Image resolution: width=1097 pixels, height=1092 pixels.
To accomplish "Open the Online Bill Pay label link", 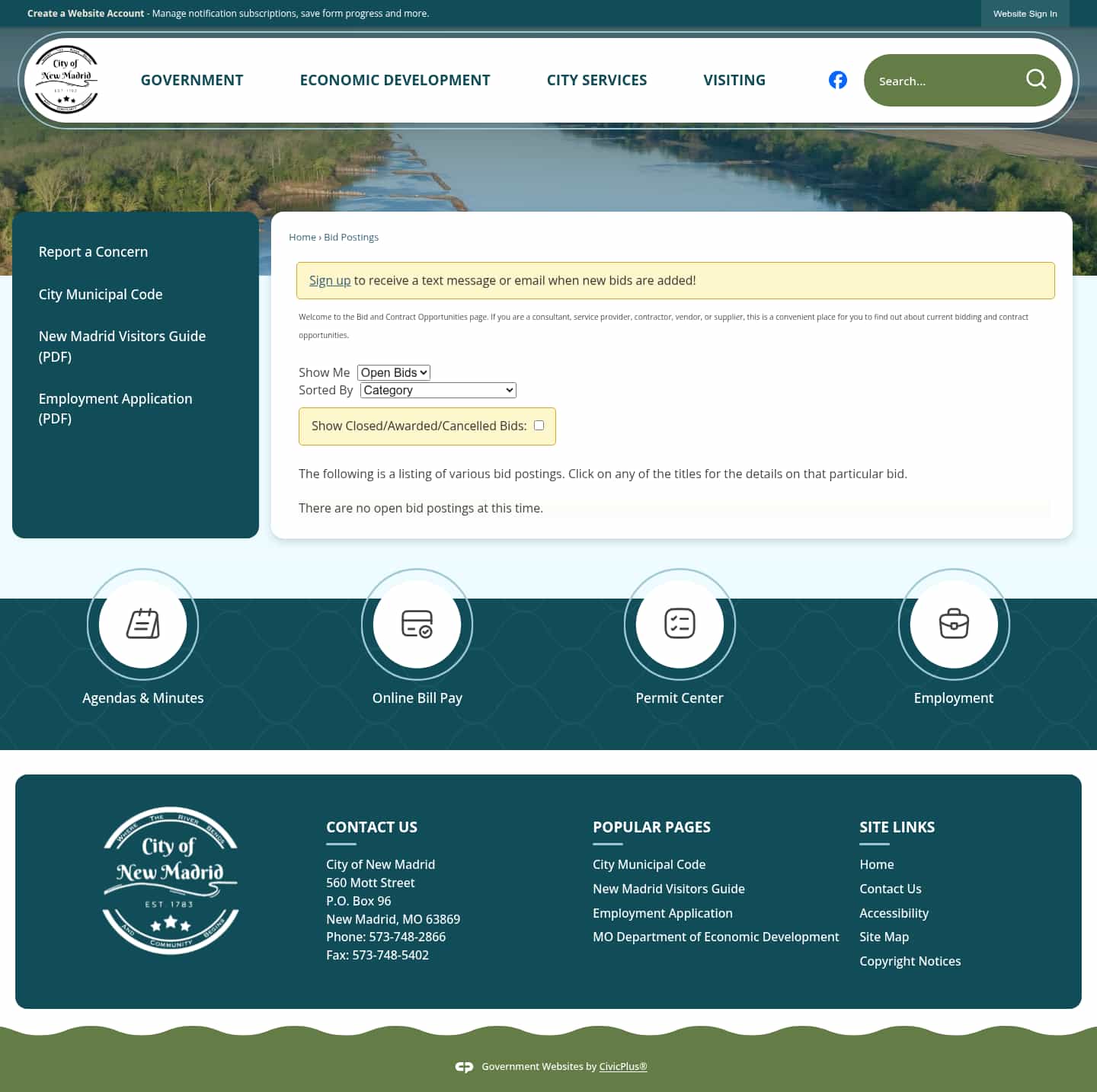I will tap(417, 698).
